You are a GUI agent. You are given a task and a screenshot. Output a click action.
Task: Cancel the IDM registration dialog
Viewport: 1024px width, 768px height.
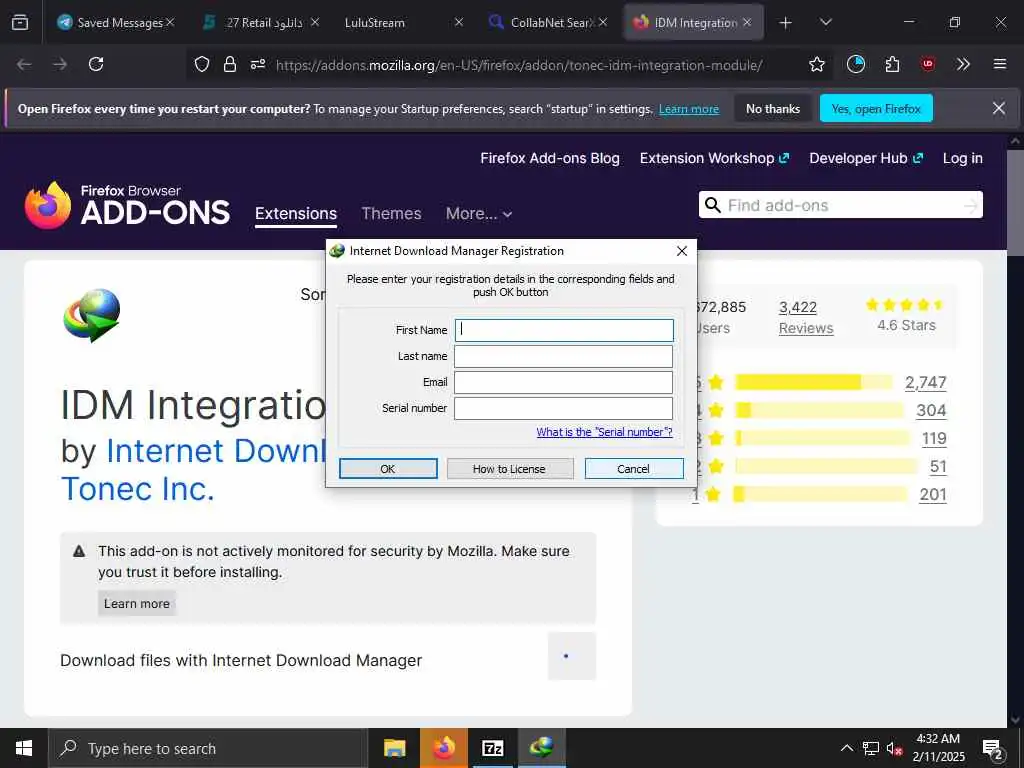(633, 469)
